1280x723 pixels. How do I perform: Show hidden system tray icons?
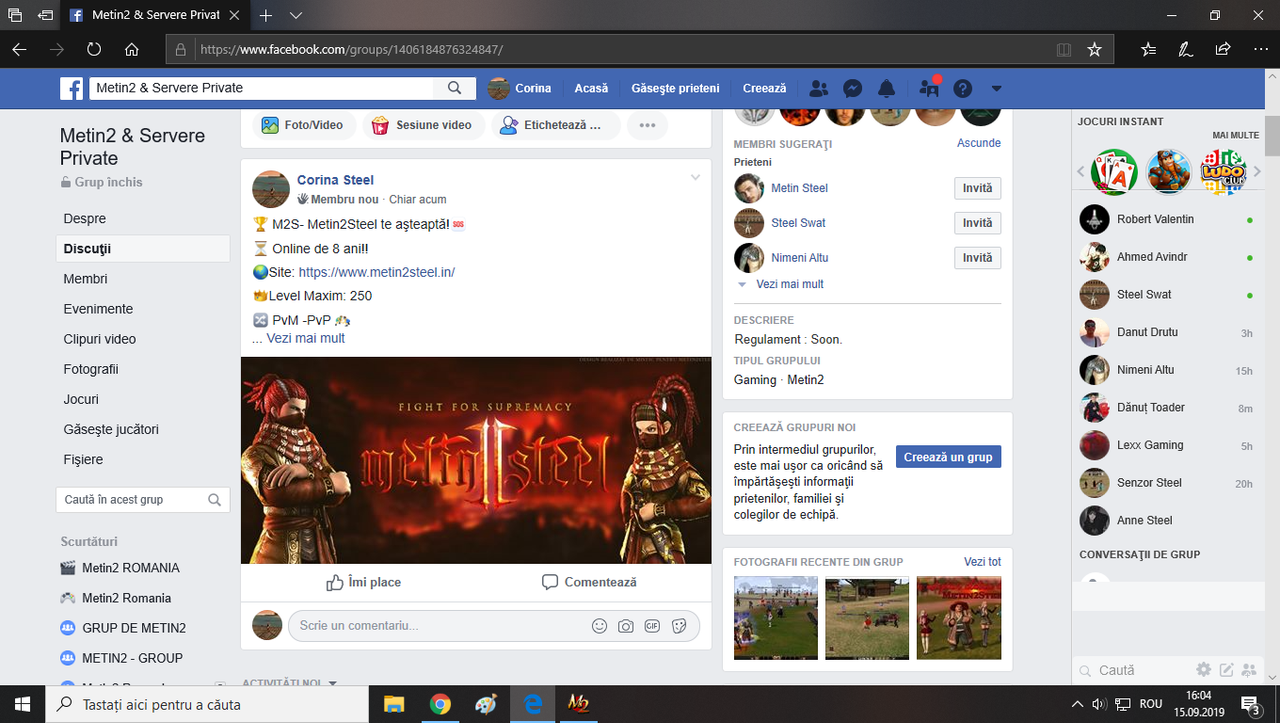[x=1078, y=704]
